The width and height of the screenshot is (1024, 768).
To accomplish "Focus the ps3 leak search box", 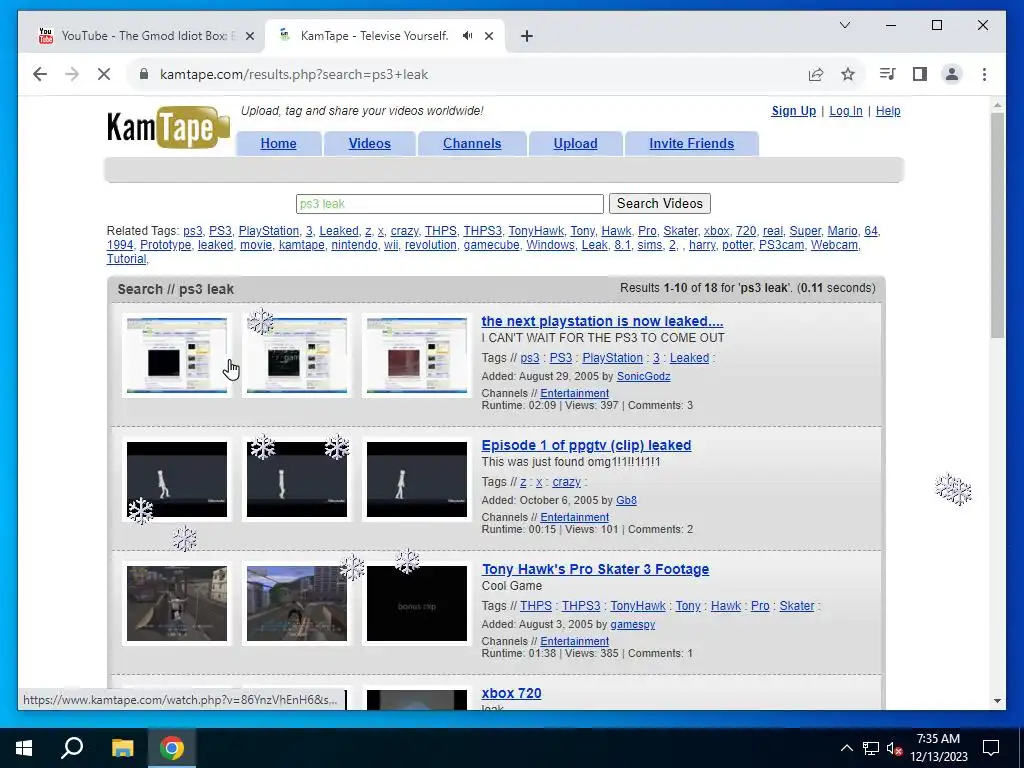I will [449, 204].
